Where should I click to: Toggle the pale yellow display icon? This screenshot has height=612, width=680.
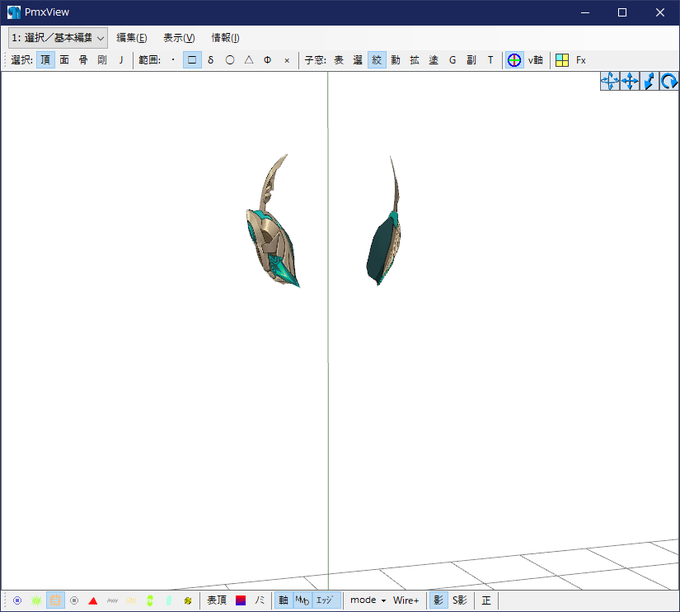(x=131, y=601)
